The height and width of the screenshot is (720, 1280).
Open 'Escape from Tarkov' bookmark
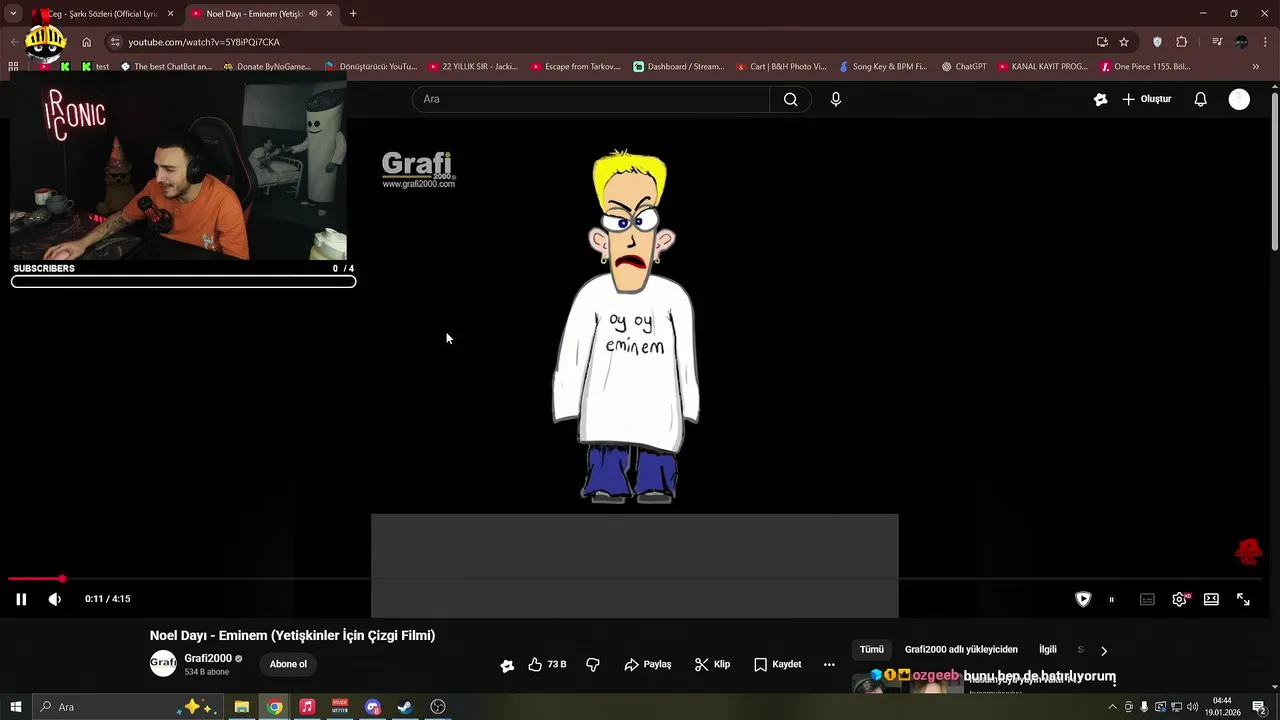(576, 67)
